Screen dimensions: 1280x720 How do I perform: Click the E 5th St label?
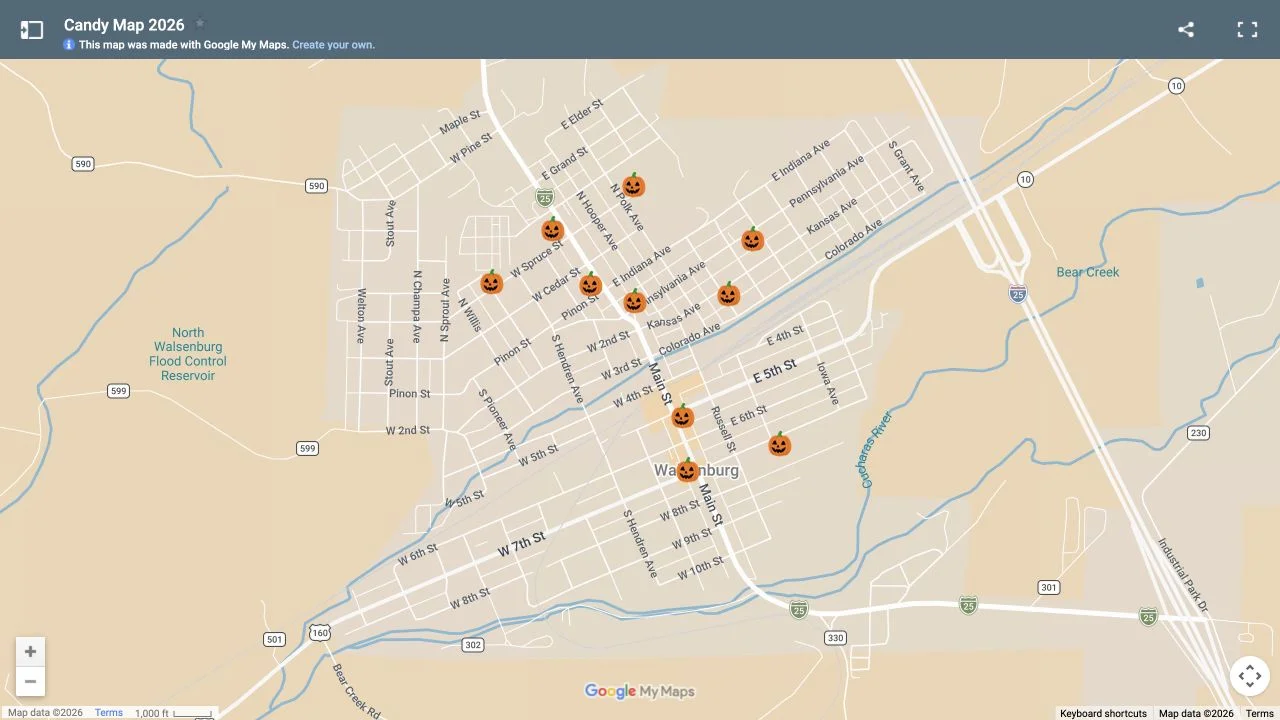click(x=774, y=371)
